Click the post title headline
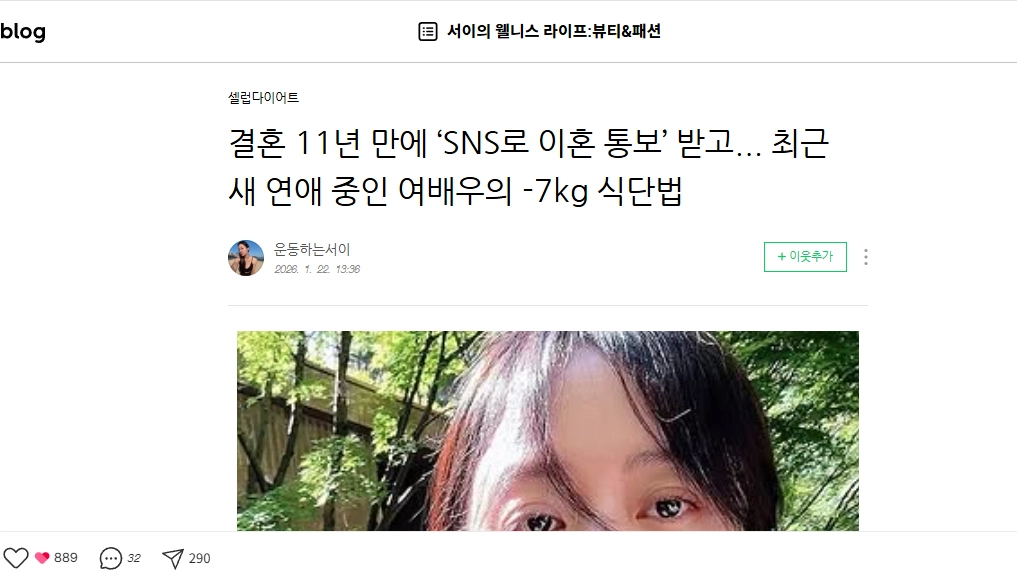 click(529, 167)
